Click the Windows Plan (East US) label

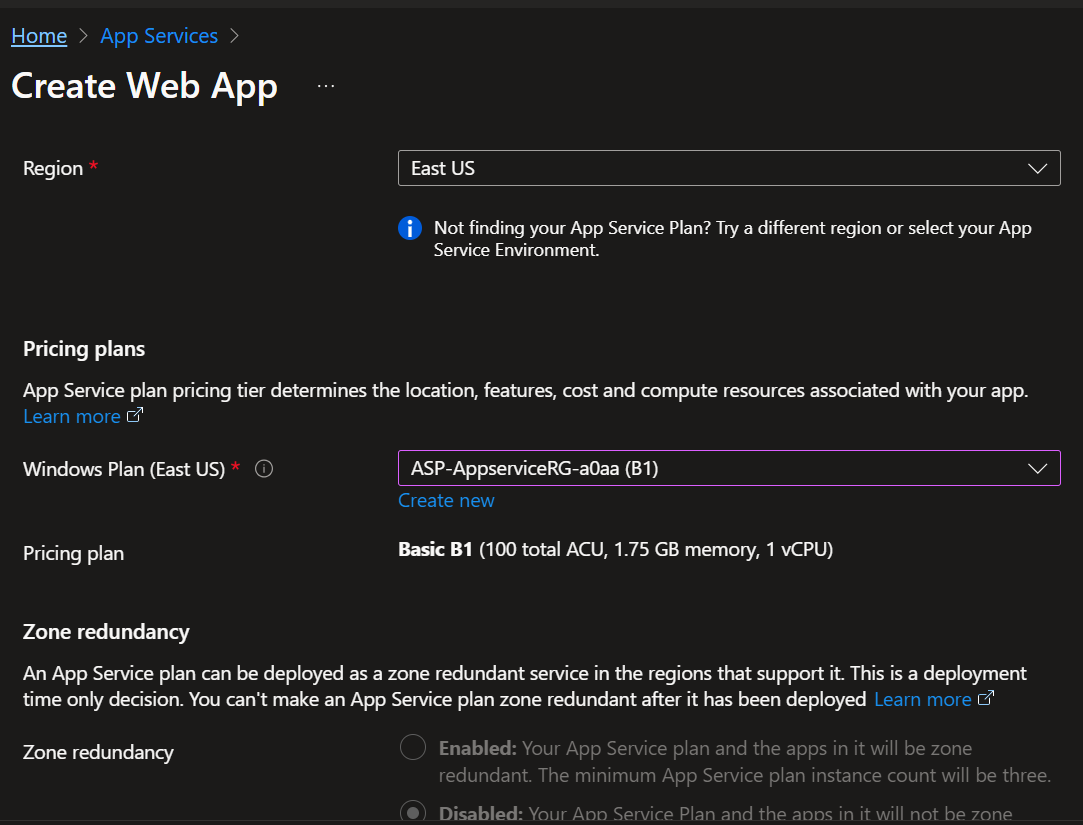tap(124, 469)
